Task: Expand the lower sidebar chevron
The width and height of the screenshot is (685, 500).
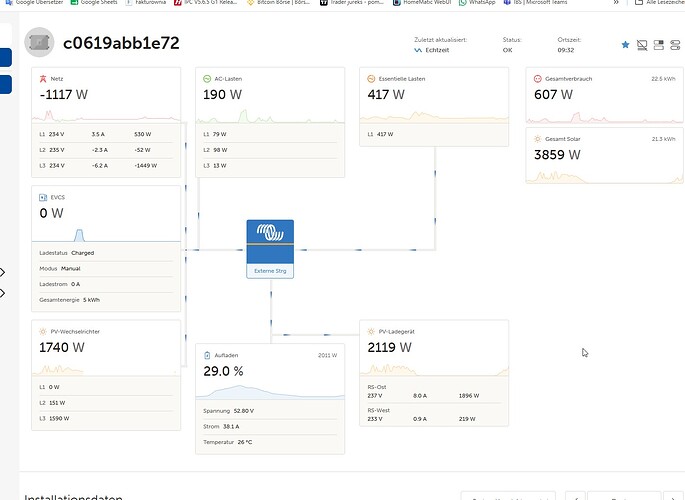Action: pos(3,293)
